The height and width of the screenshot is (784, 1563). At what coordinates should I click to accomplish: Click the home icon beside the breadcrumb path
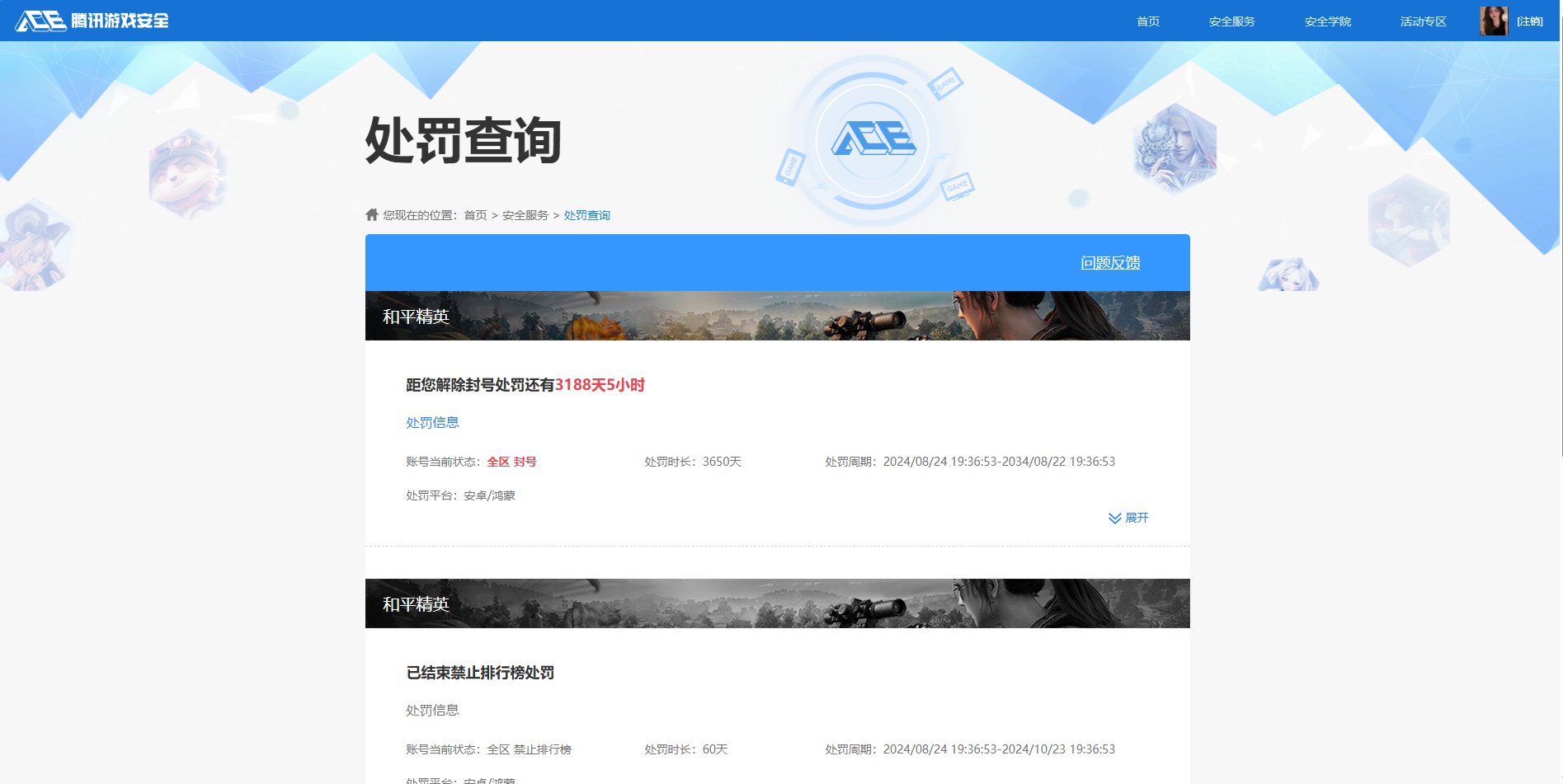(371, 214)
